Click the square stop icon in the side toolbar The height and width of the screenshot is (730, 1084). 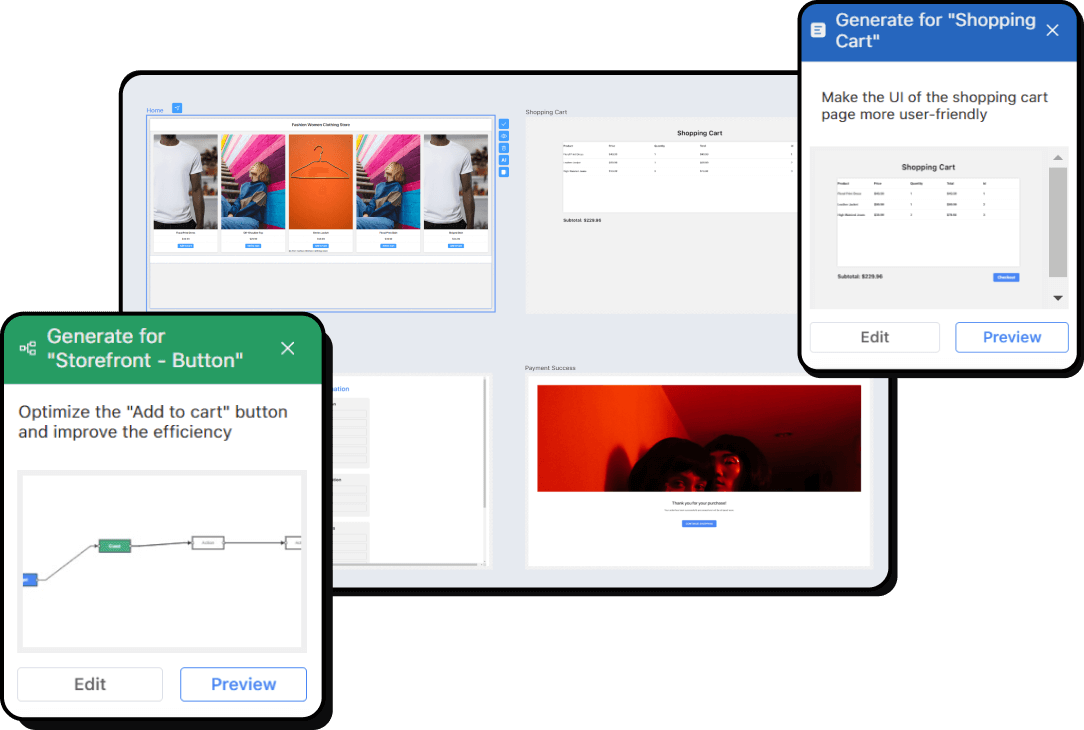click(x=504, y=172)
